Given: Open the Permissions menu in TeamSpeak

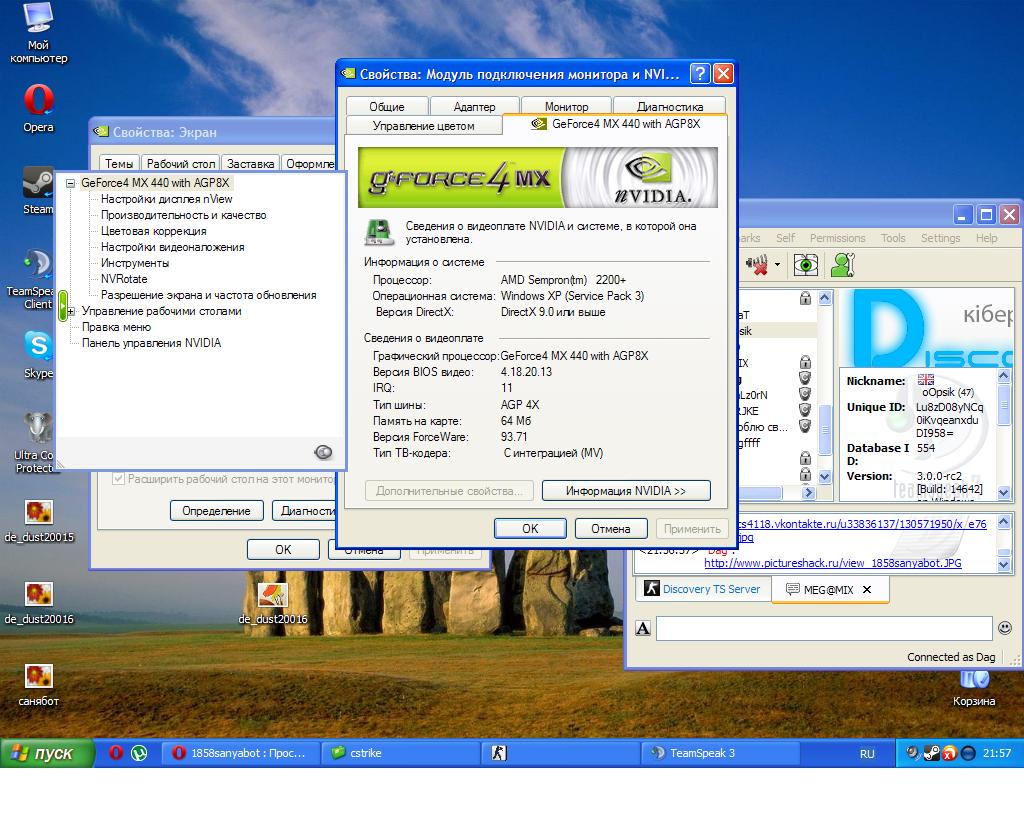Looking at the screenshot, I should pyautogui.click(x=837, y=238).
